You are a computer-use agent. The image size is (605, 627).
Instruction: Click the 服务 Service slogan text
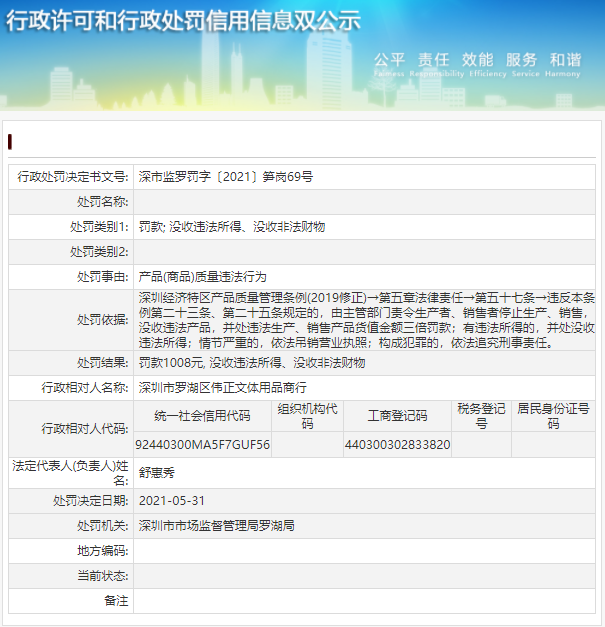coord(521,62)
